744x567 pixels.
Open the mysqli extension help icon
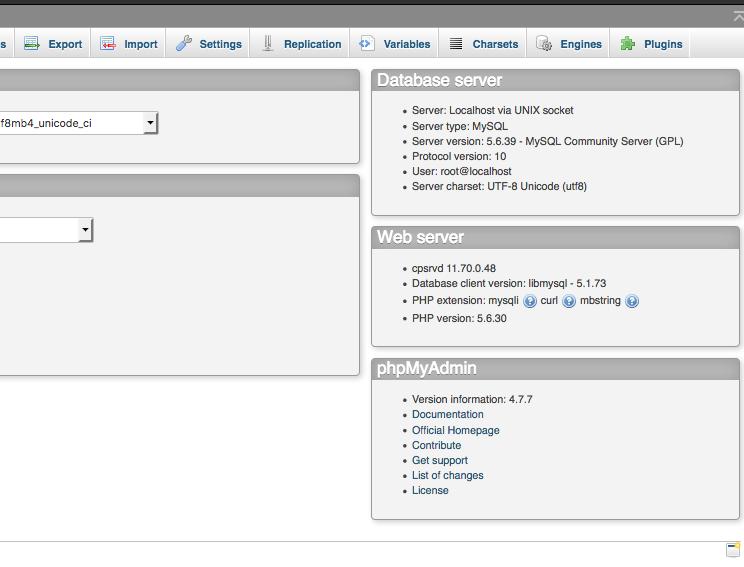pos(530,301)
